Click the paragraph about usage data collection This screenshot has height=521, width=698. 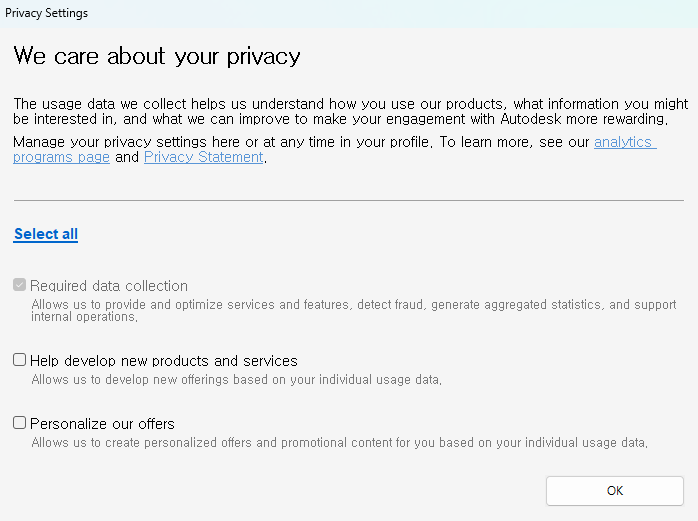click(351, 111)
